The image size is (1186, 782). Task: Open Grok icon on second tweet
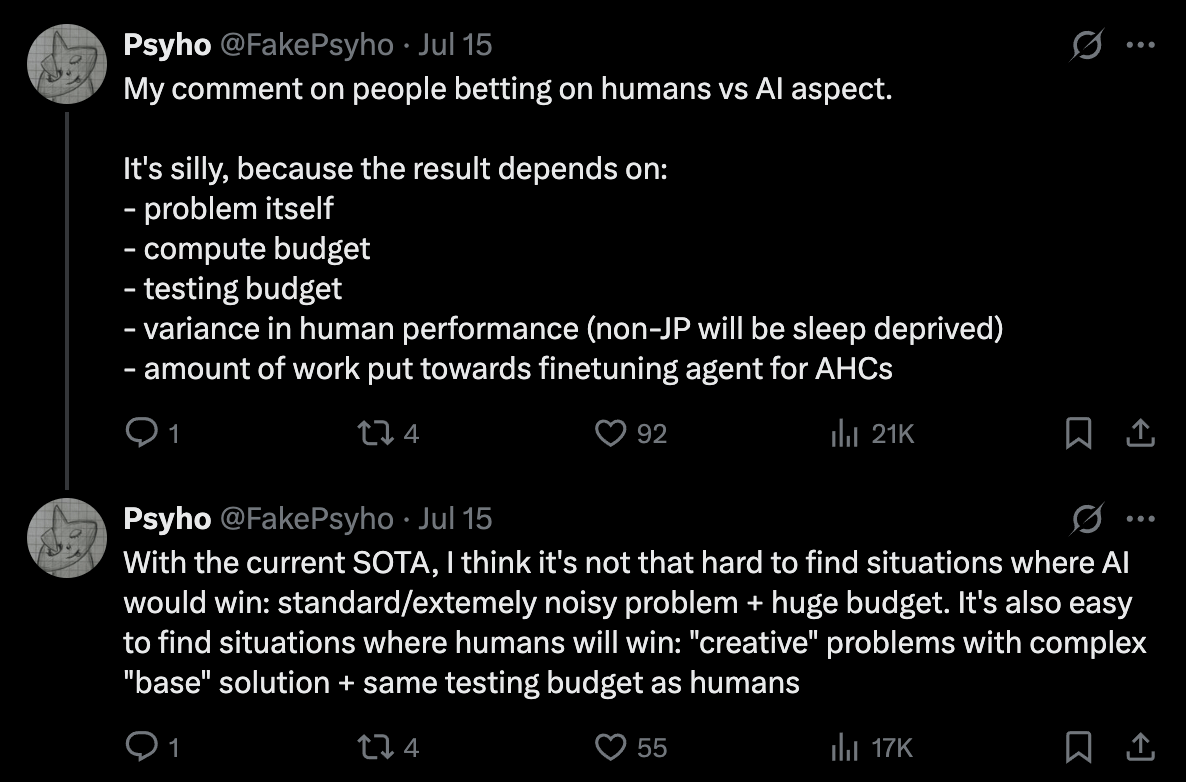(1087, 519)
